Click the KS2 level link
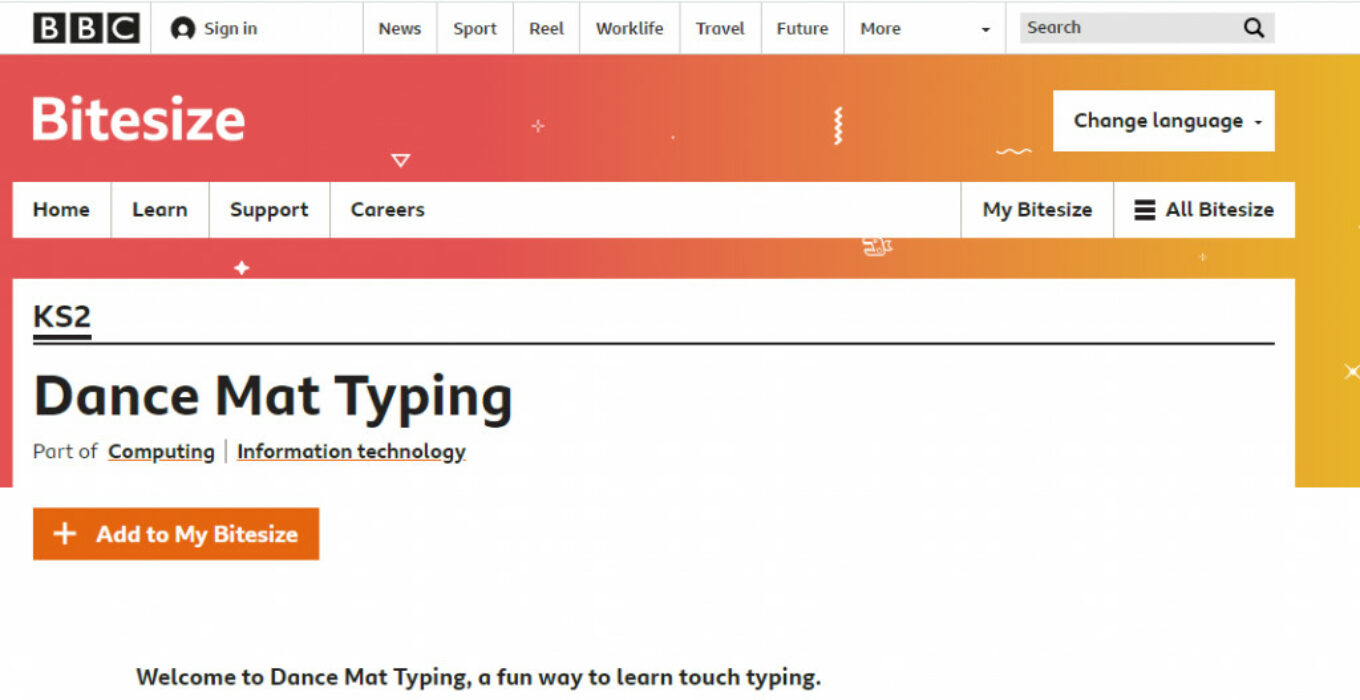The image size is (1360, 700). tap(62, 318)
